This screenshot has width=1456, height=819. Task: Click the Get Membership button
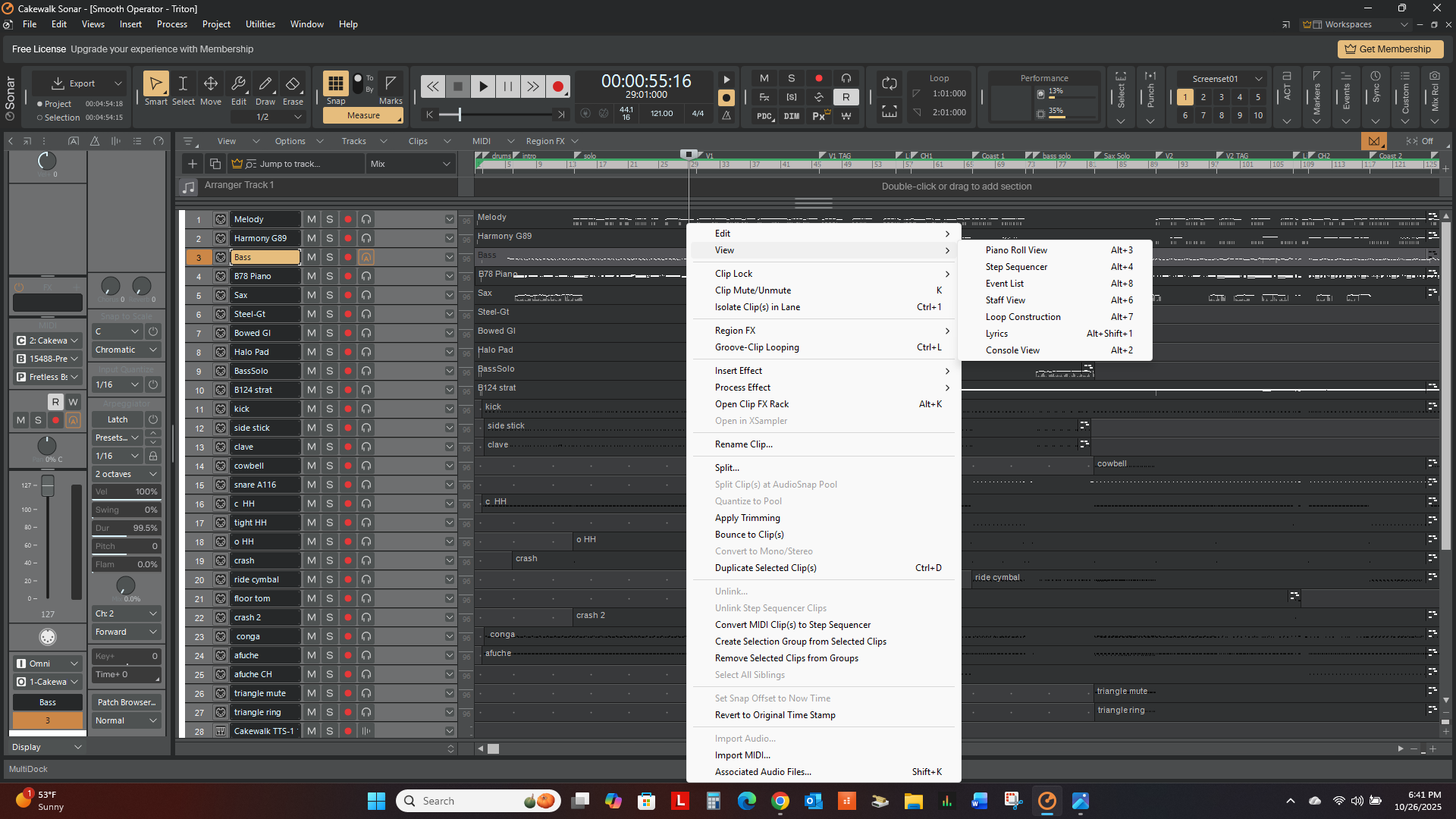click(x=1389, y=49)
